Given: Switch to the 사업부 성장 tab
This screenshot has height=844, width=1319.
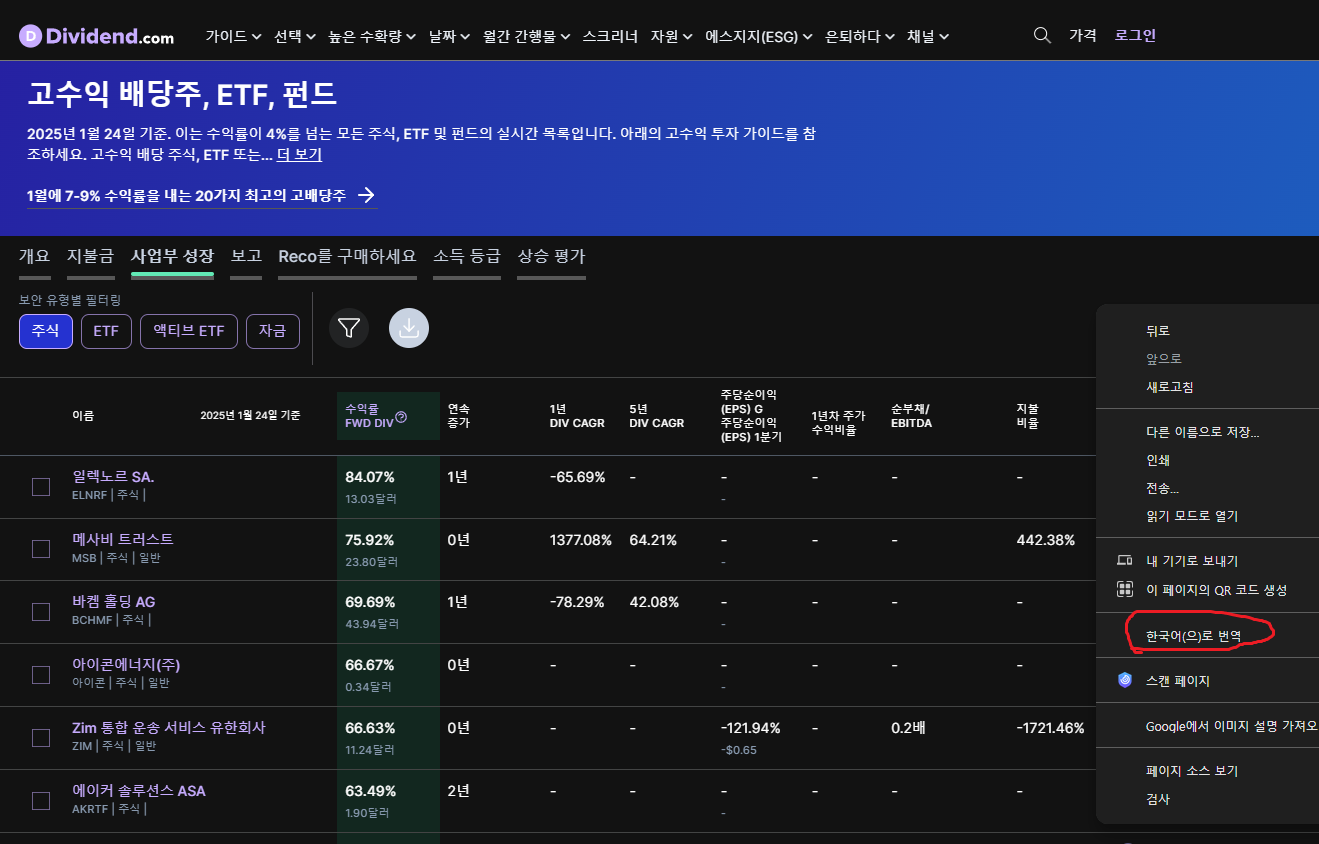Looking at the screenshot, I should pos(172,256).
